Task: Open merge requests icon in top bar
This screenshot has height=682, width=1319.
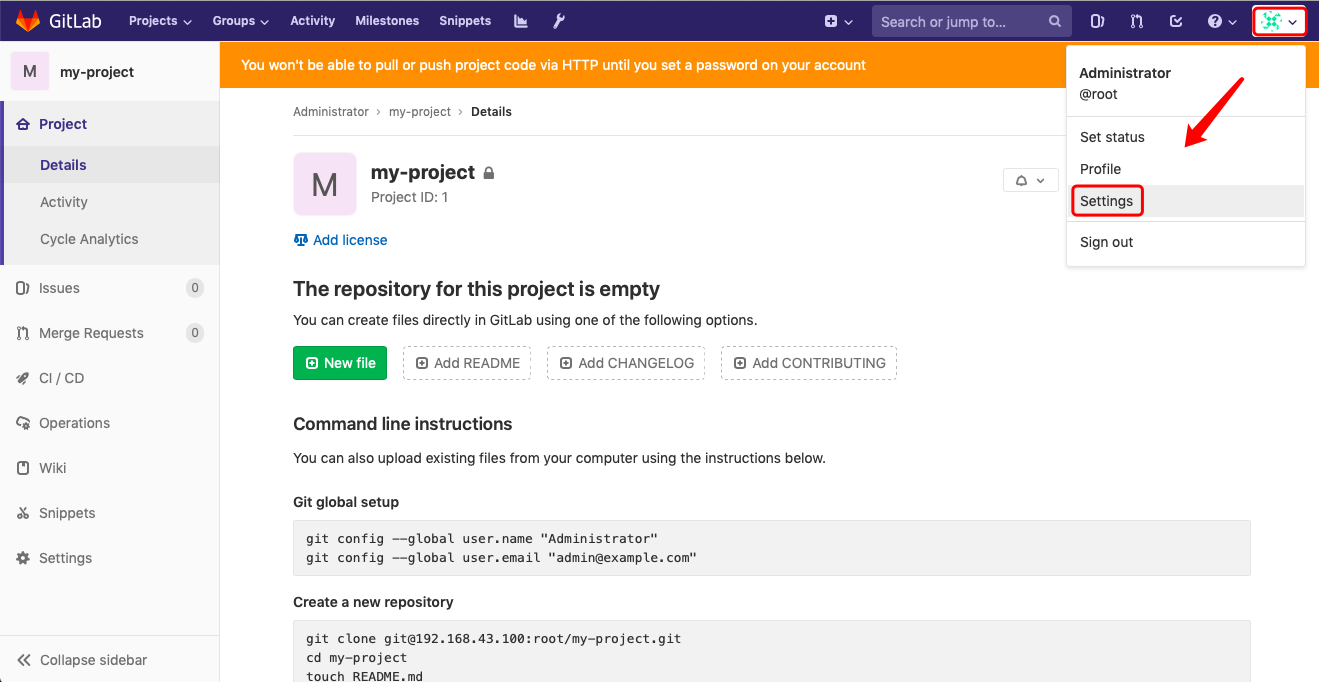Action: click(x=1137, y=21)
